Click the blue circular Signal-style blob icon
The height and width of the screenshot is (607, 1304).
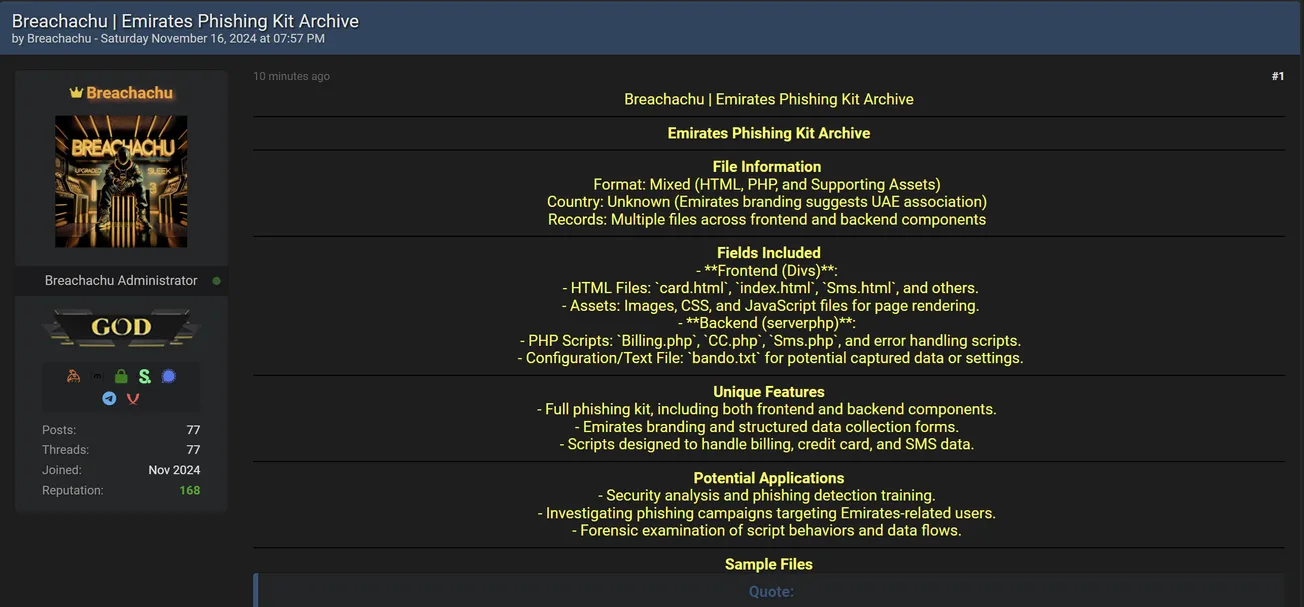tap(168, 376)
